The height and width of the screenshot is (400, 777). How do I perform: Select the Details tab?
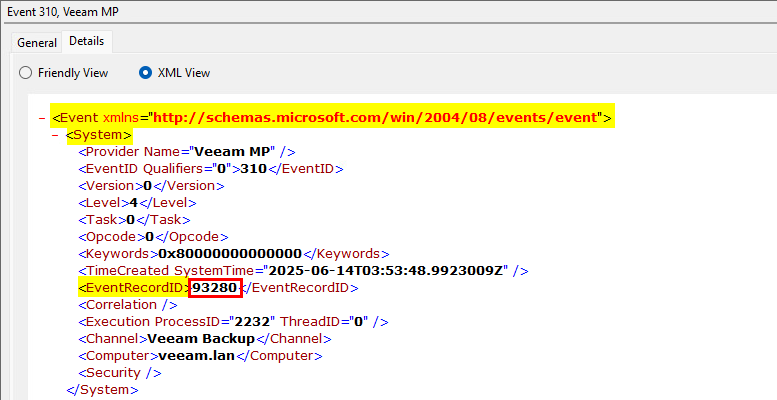pos(86,41)
